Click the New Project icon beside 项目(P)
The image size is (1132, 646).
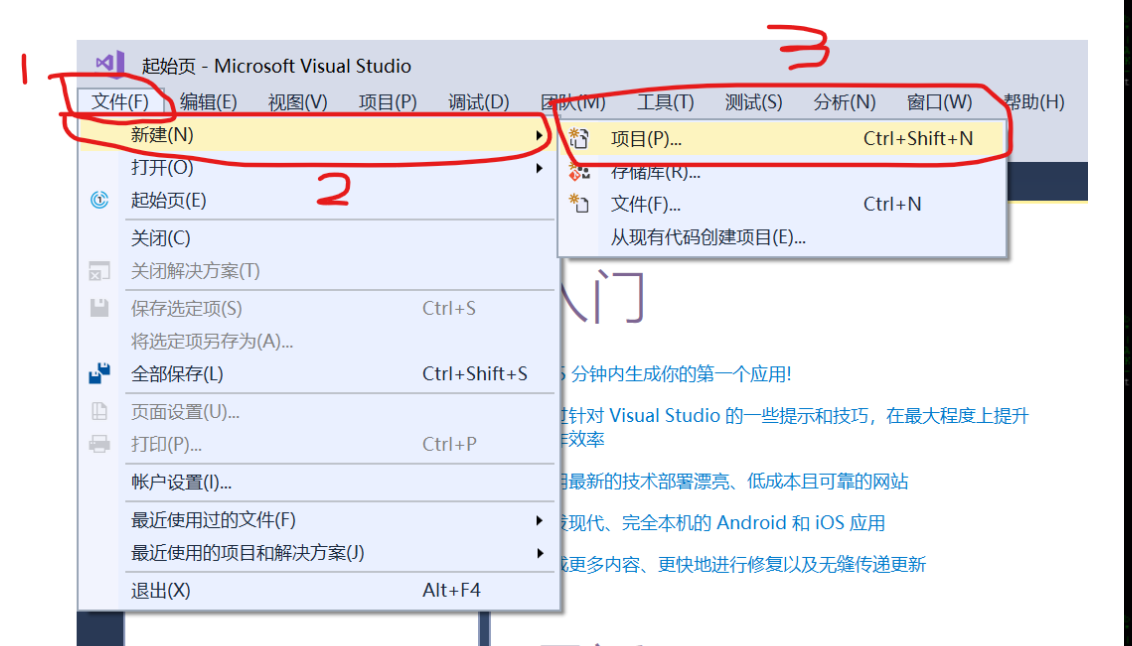click(x=578, y=139)
